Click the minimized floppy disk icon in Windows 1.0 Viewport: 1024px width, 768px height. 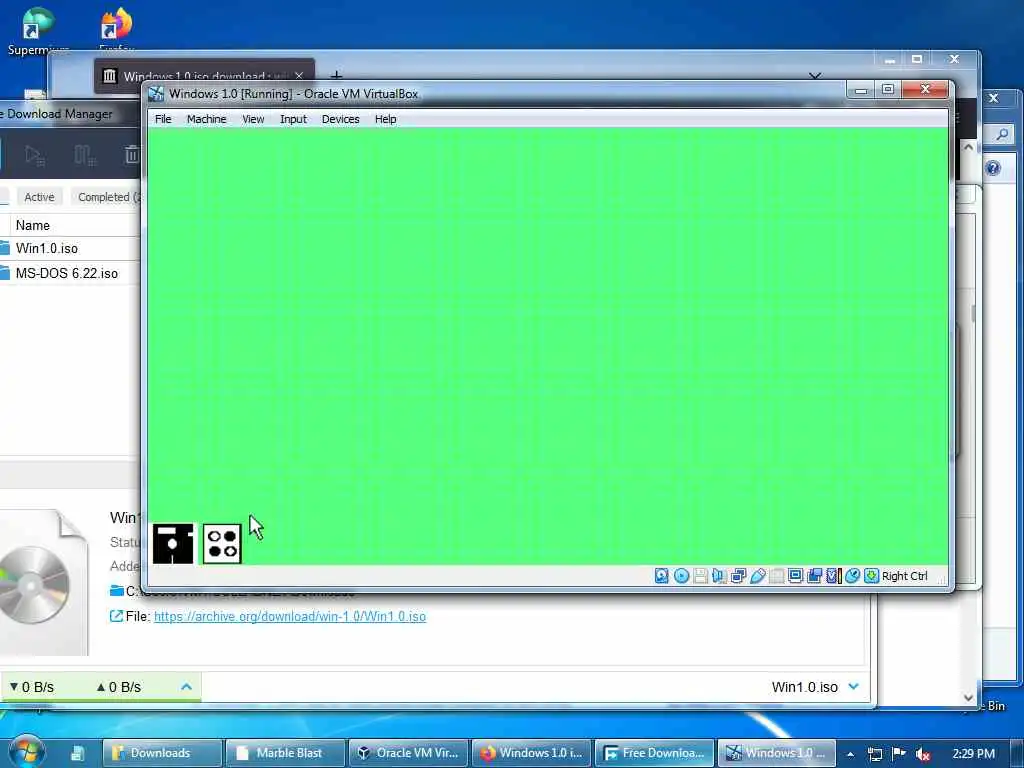173,543
